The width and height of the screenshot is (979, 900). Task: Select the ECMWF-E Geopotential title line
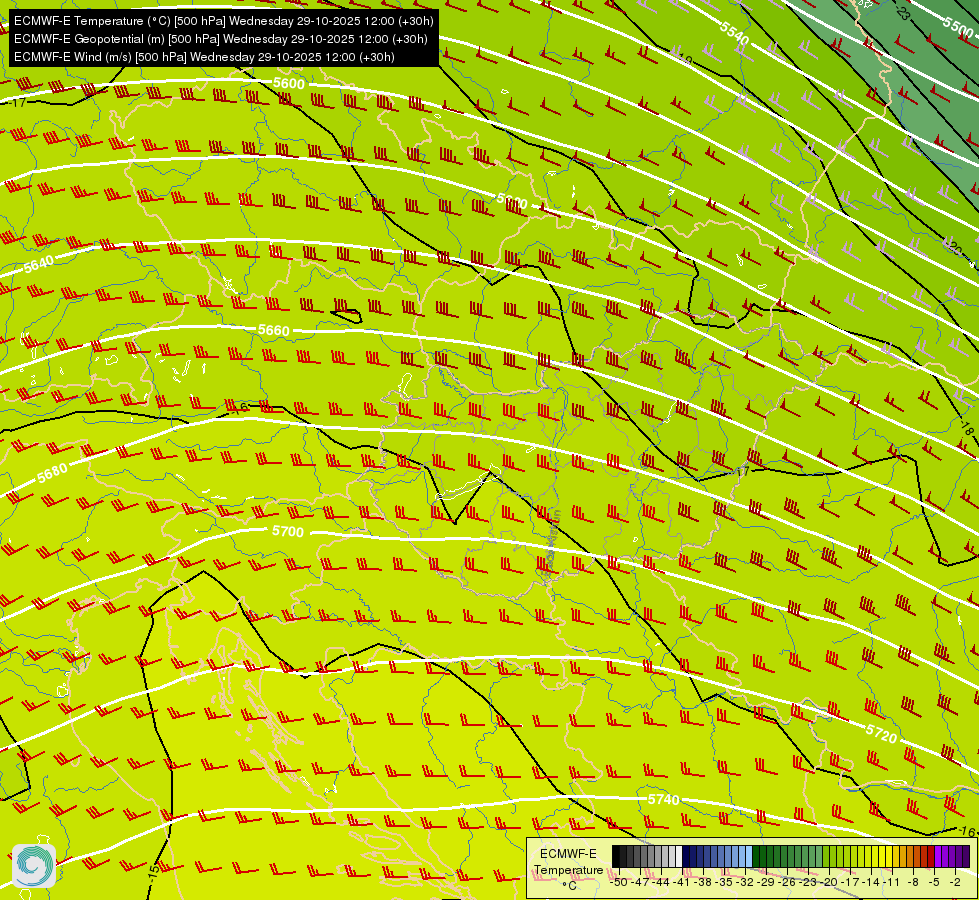(x=220, y=39)
